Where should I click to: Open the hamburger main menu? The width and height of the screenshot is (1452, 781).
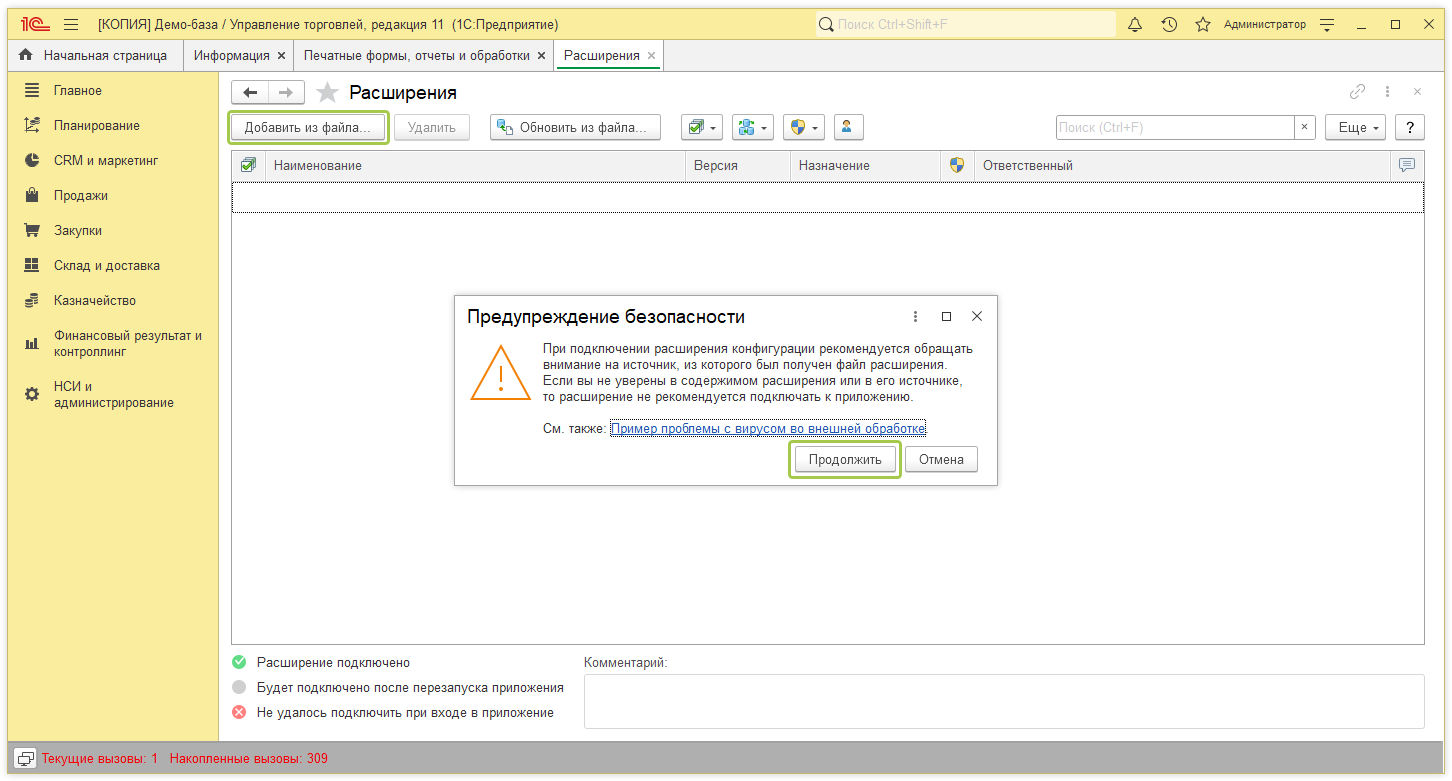point(71,25)
